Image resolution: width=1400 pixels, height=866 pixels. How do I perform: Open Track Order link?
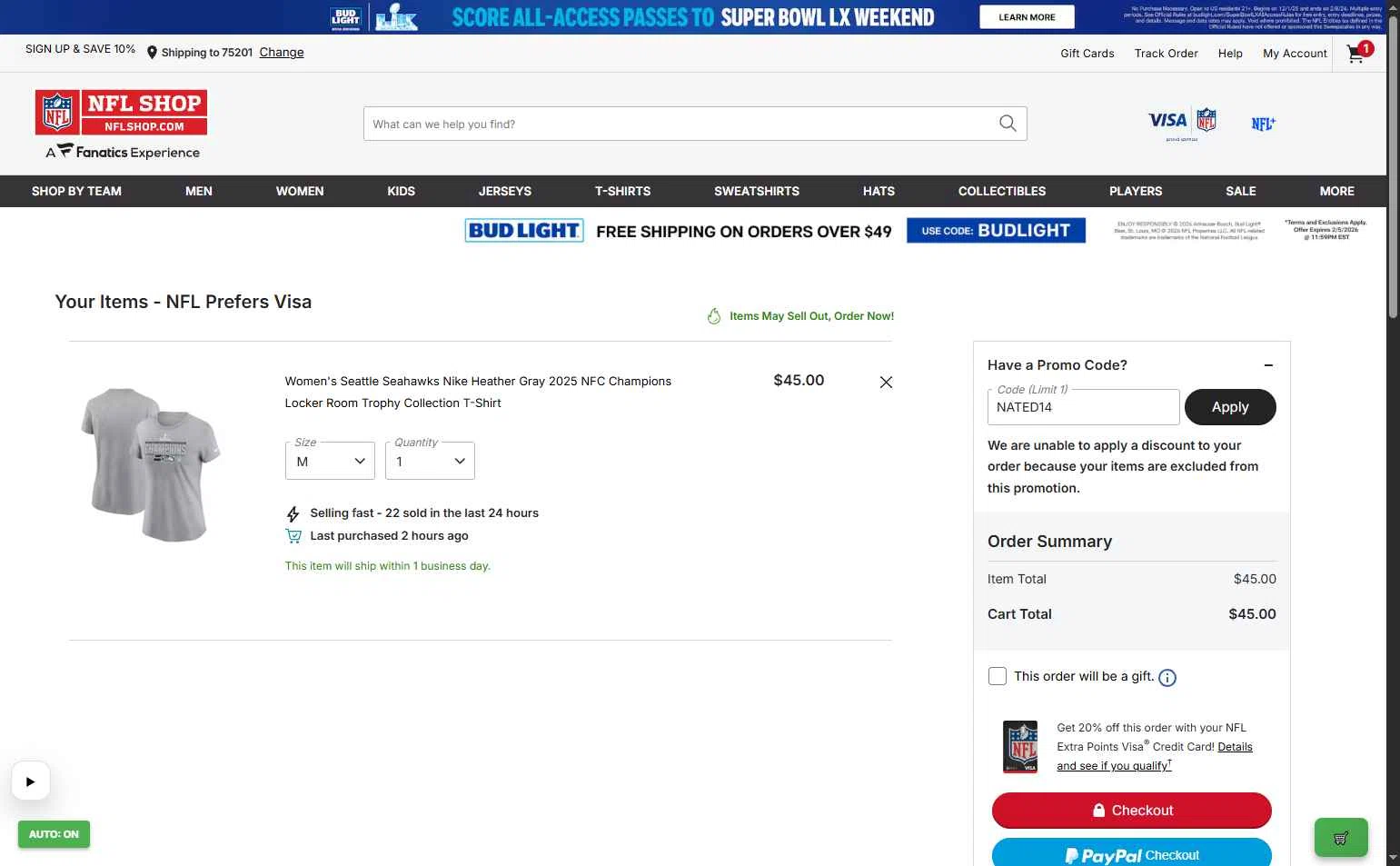coord(1166,54)
